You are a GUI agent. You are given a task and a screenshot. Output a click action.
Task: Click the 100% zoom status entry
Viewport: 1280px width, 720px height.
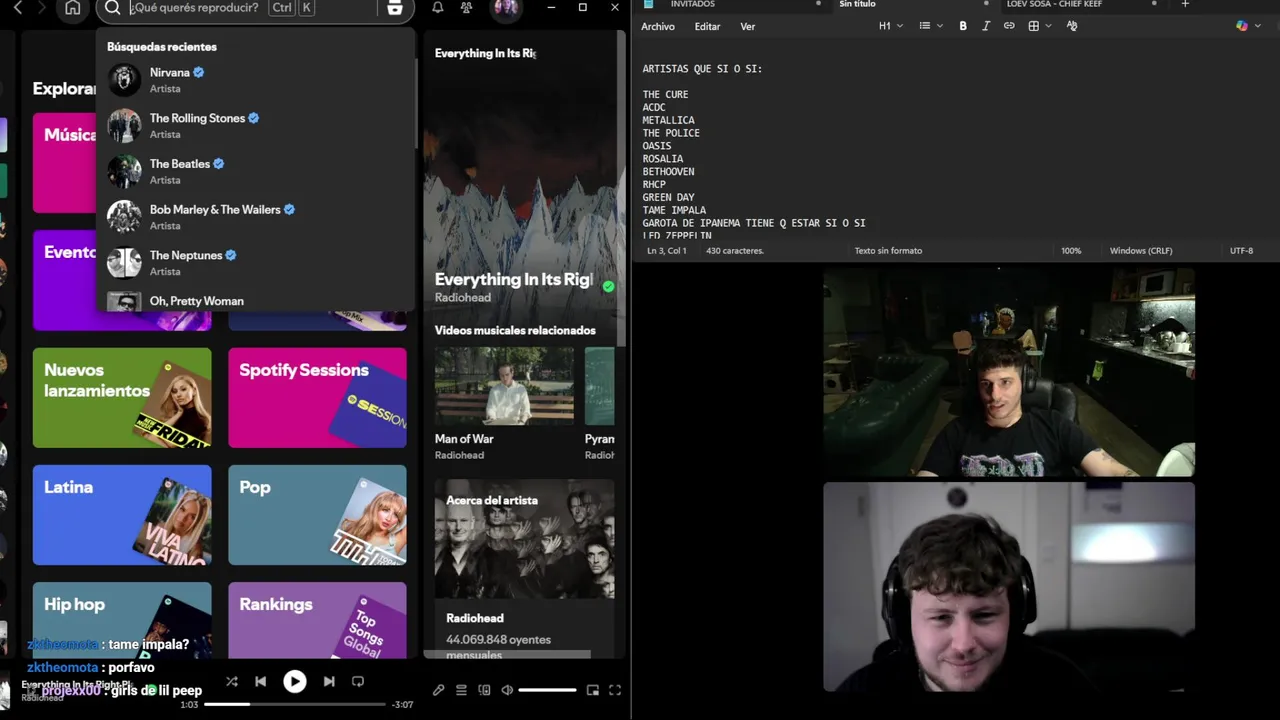pyautogui.click(x=1071, y=251)
